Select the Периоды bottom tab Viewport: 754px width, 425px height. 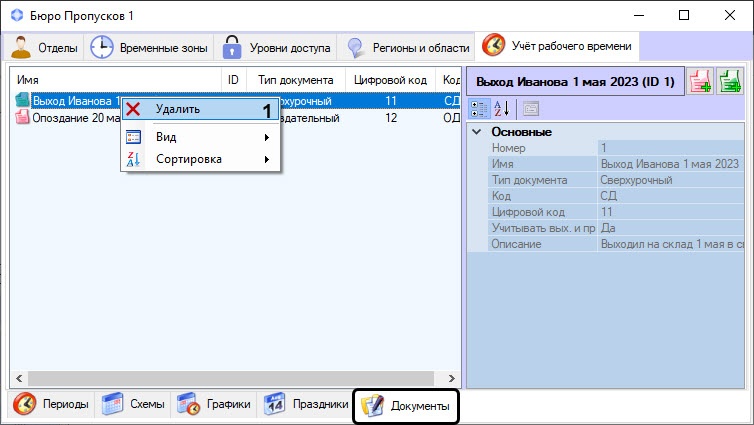pyautogui.click(x=52, y=405)
